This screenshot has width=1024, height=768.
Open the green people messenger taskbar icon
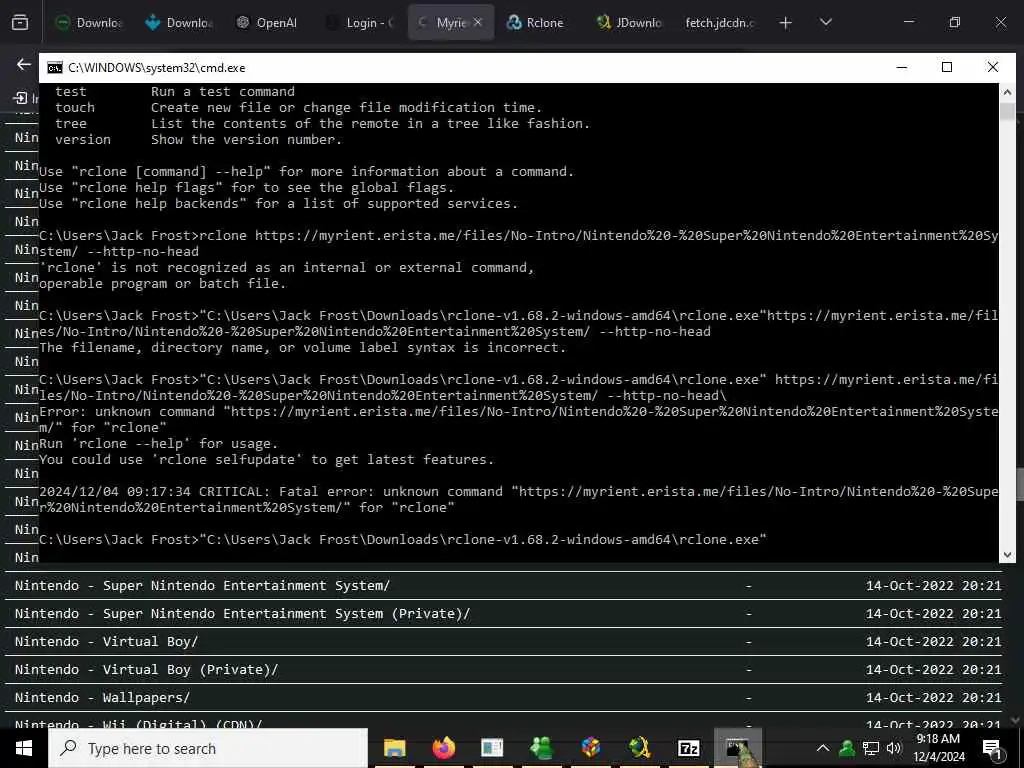tap(541, 748)
